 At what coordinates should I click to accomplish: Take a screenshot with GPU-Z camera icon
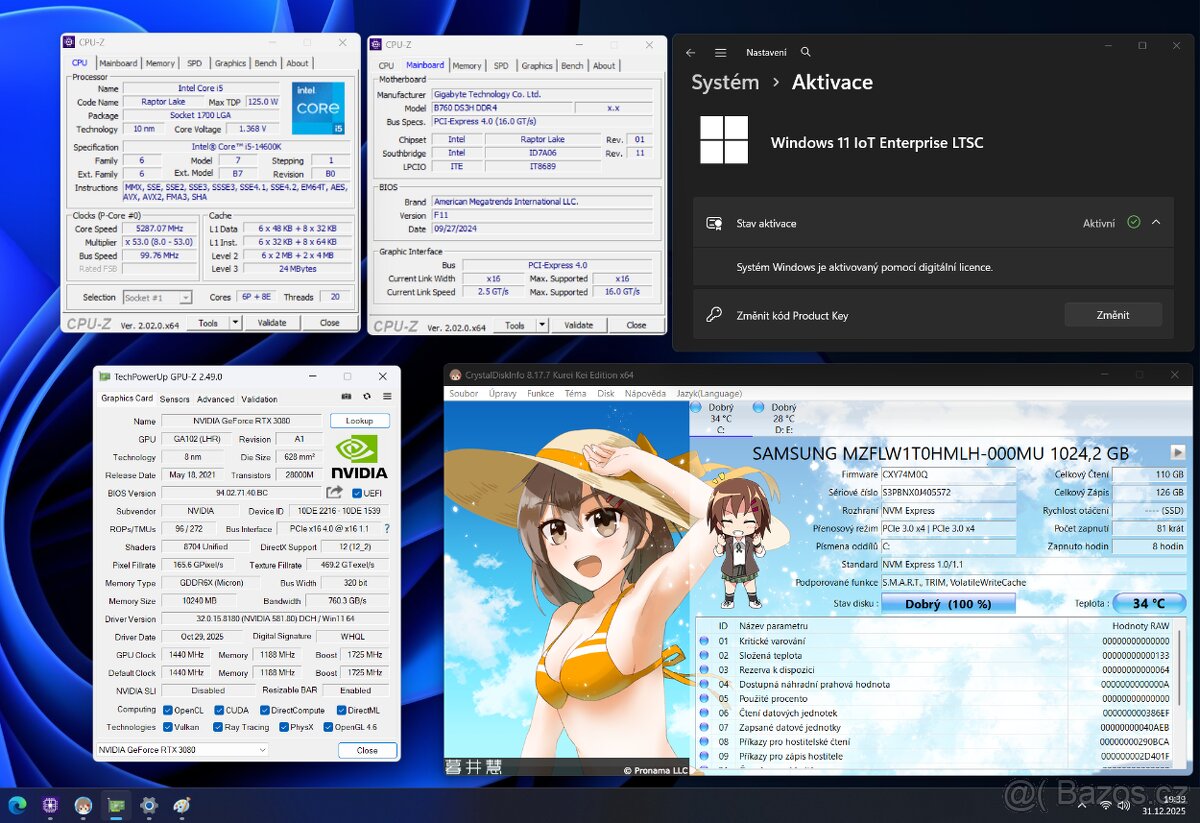tap(346, 395)
